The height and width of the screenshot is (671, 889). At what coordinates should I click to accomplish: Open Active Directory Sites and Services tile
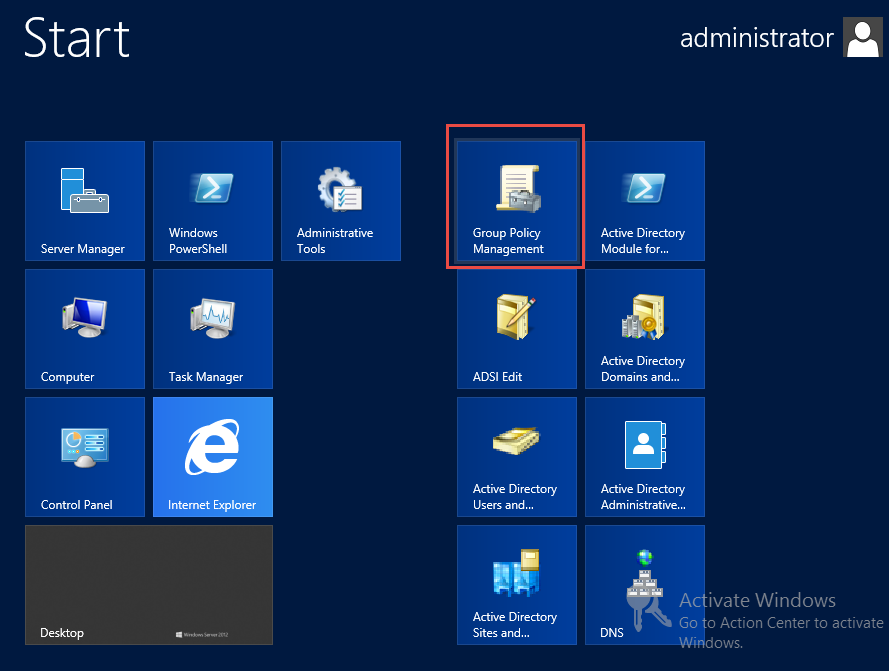(517, 585)
